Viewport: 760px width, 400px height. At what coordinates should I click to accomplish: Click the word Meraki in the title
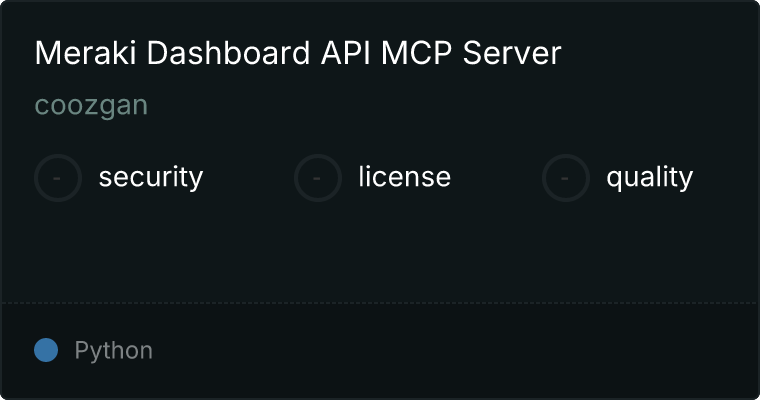pyautogui.click(x=86, y=52)
